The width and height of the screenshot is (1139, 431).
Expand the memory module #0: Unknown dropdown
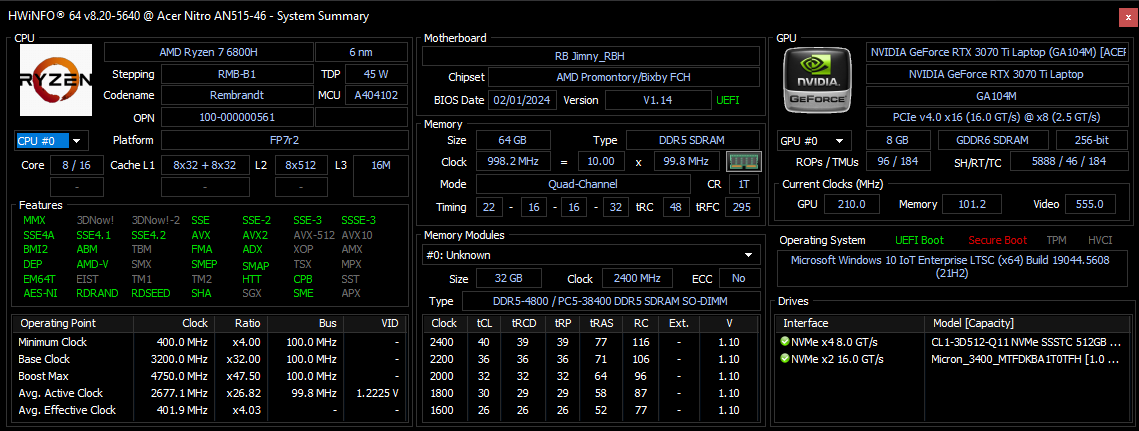(x=591, y=255)
